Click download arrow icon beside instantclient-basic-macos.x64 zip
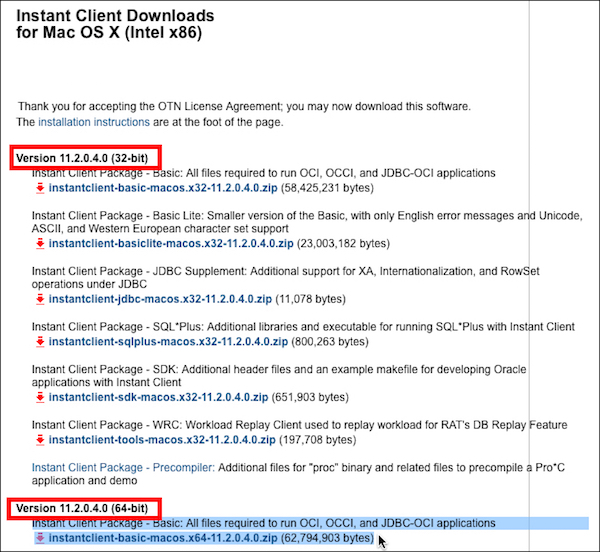 (40, 538)
